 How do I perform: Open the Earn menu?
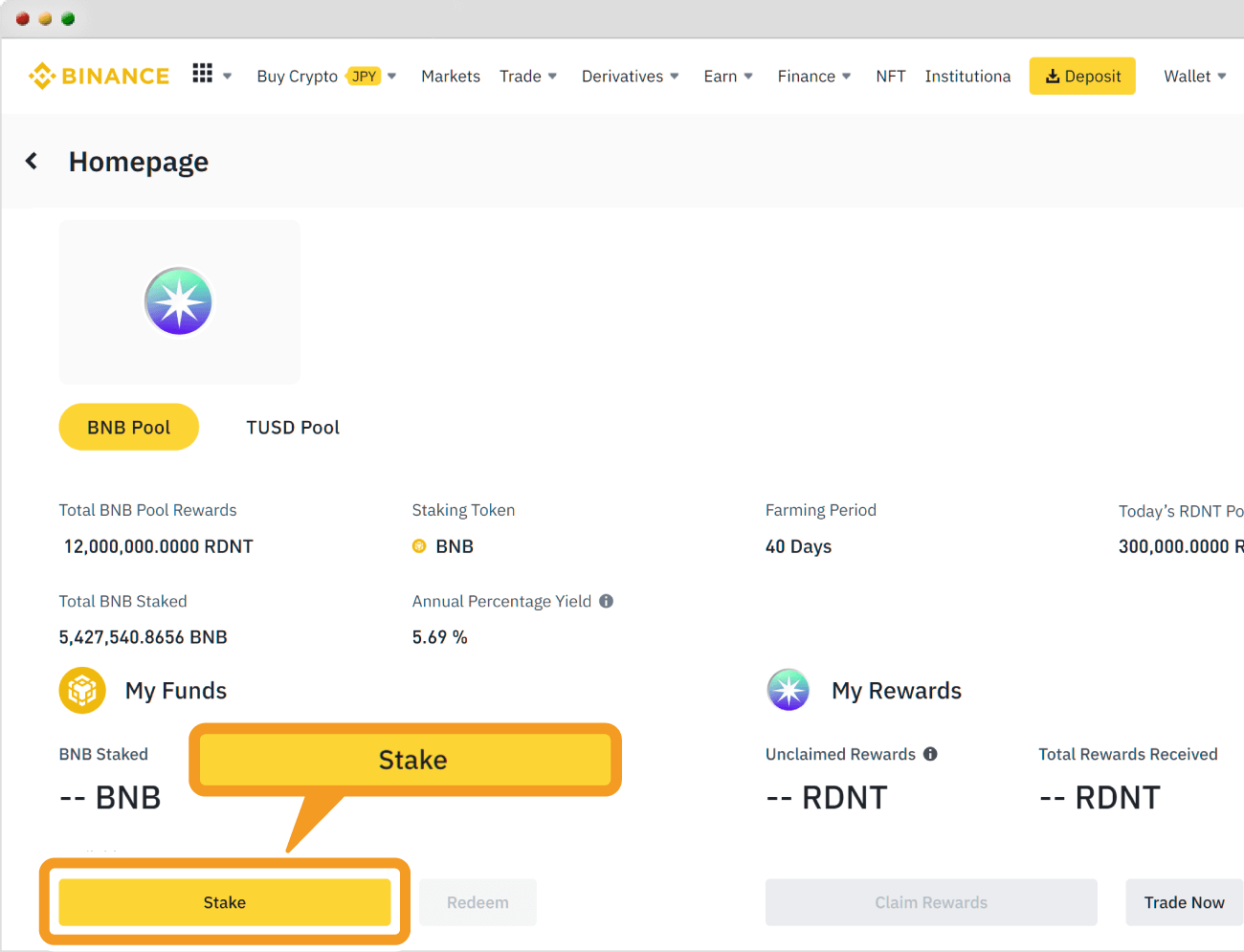721,77
